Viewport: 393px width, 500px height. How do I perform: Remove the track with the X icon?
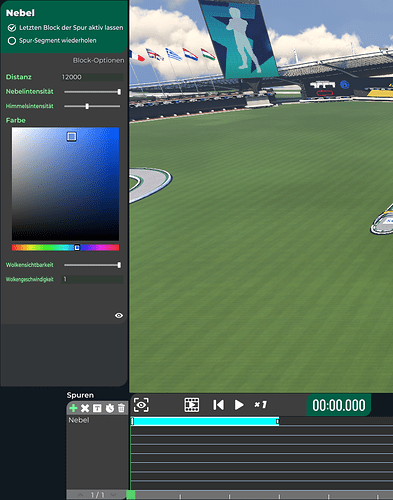click(x=85, y=408)
